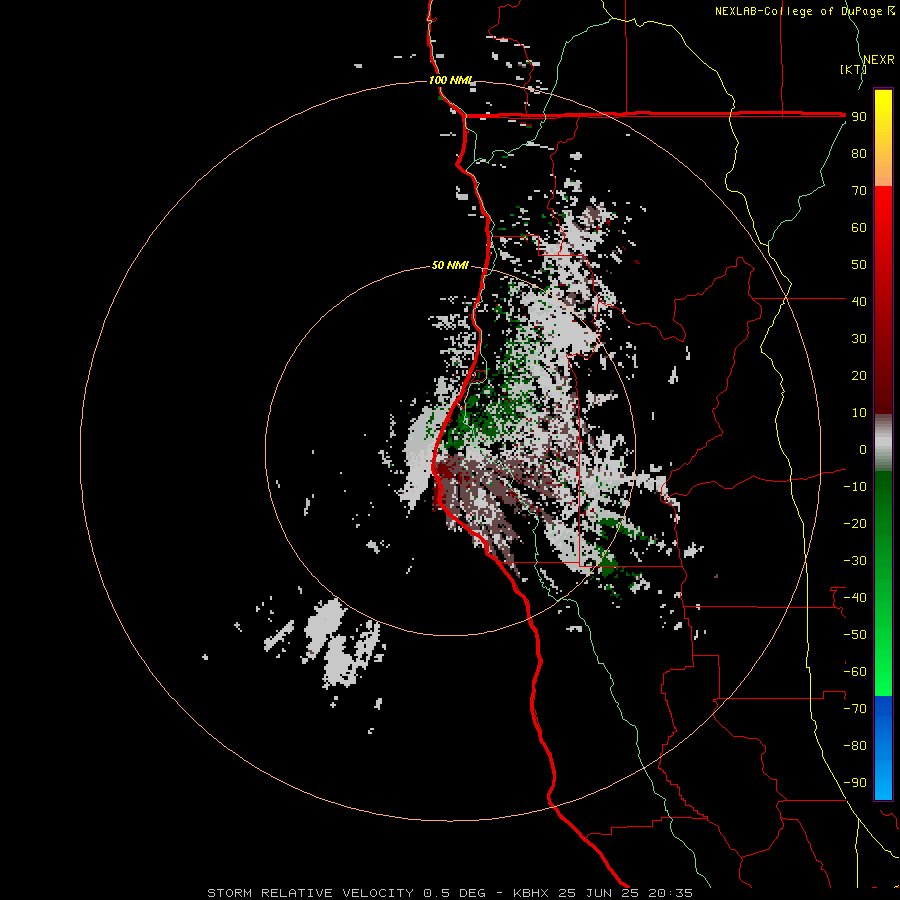
Task: Click the 20 value on the velocity scale
Action: click(x=859, y=376)
